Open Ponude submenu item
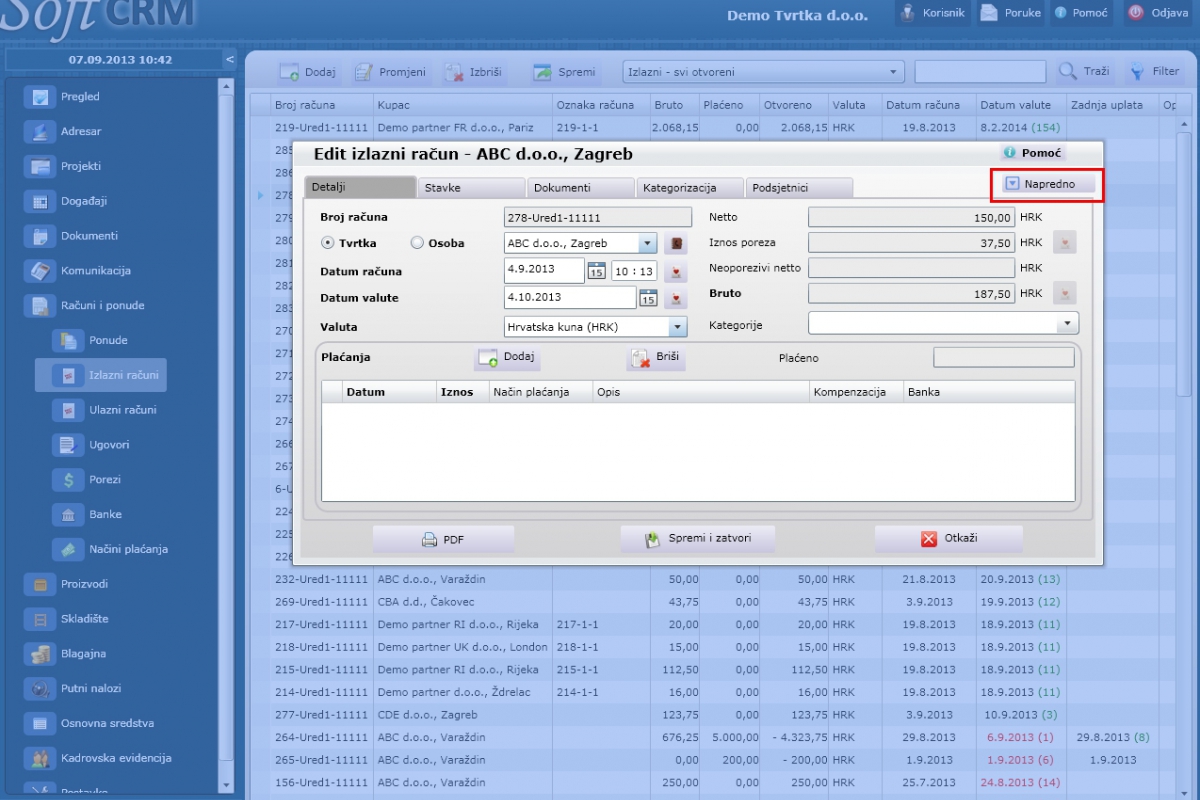This screenshot has width=1200, height=800. pyautogui.click(x=108, y=340)
